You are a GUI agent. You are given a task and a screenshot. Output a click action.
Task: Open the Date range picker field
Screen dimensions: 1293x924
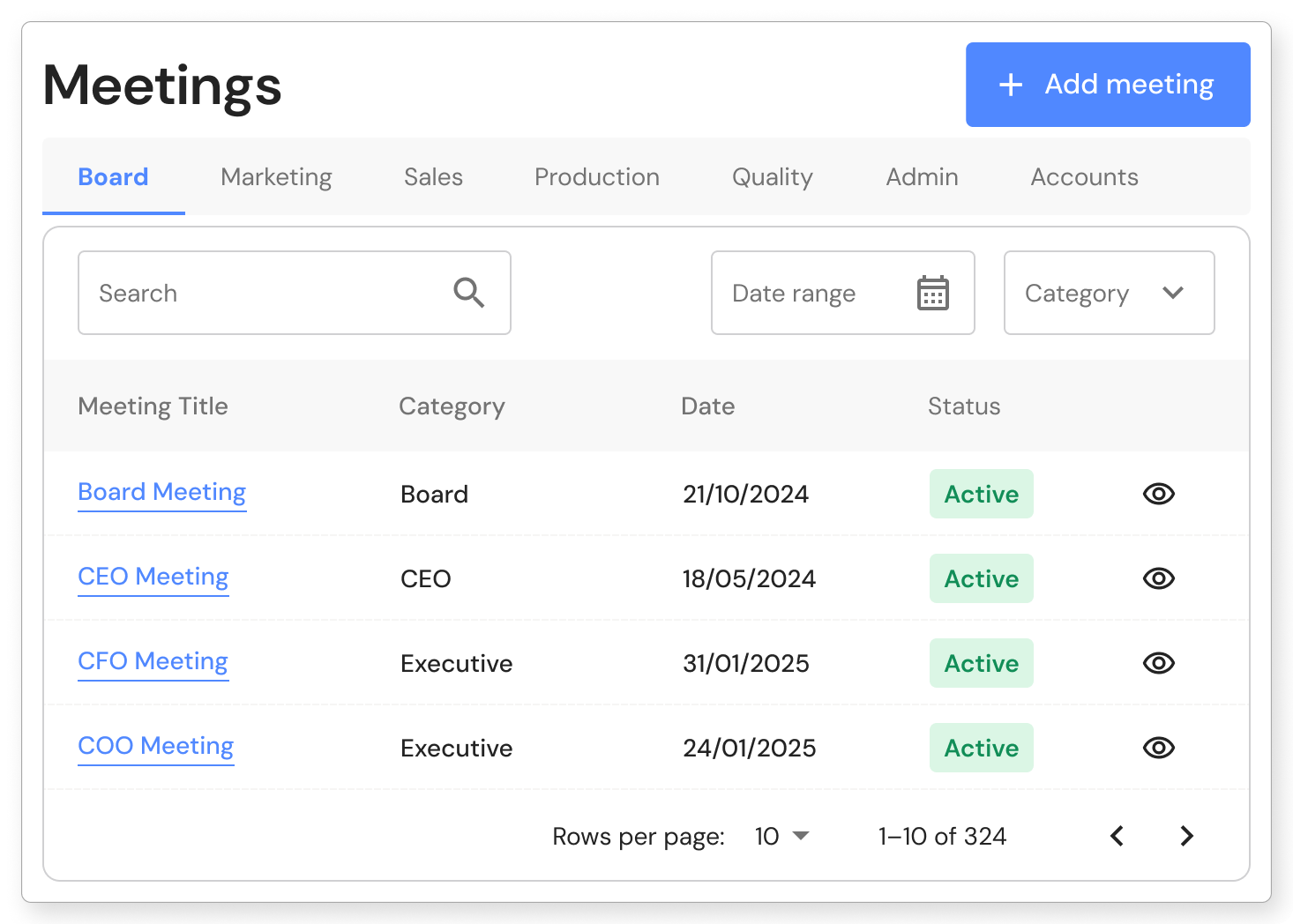pyautogui.click(x=811, y=293)
